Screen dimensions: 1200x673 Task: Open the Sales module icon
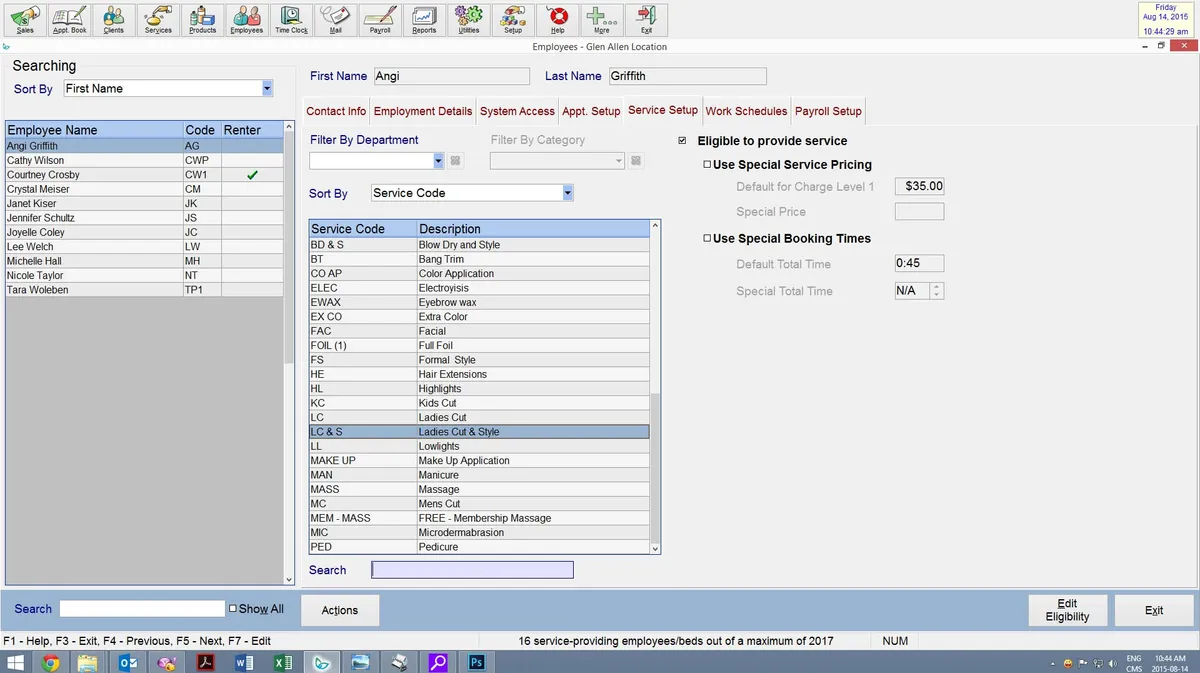pyautogui.click(x=25, y=18)
